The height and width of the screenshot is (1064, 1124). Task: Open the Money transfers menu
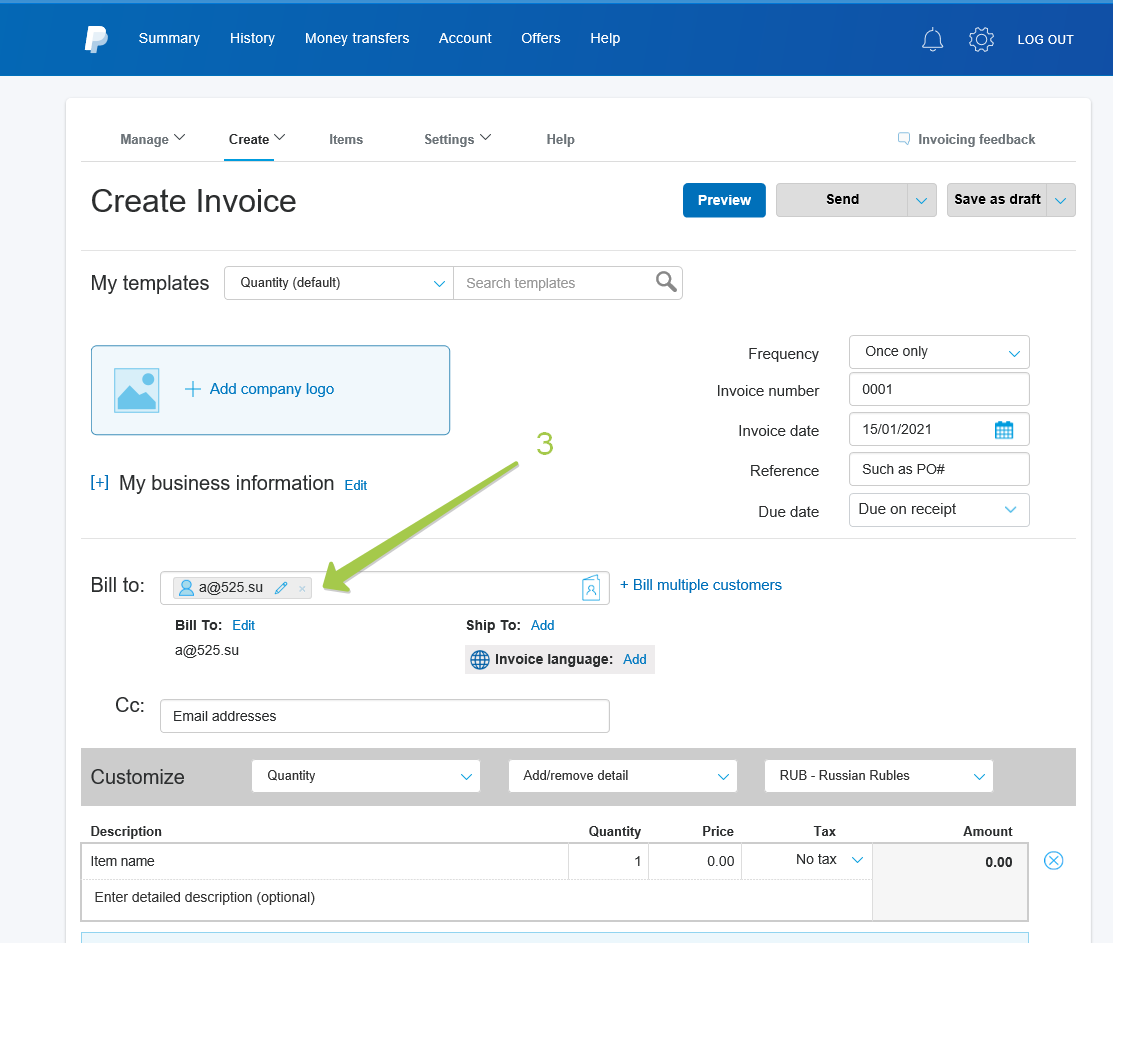[357, 38]
